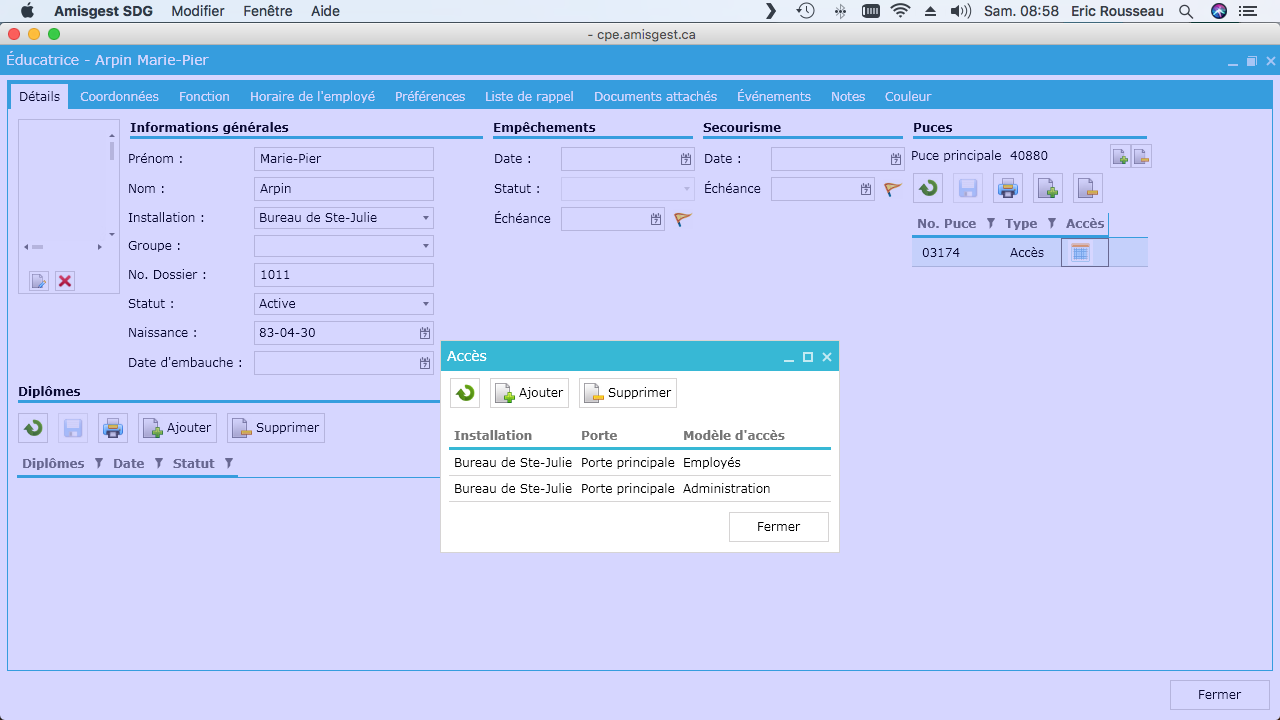Viewport: 1280px width, 720px height.
Task: Open the Naissance date picker
Action: point(425,333)
